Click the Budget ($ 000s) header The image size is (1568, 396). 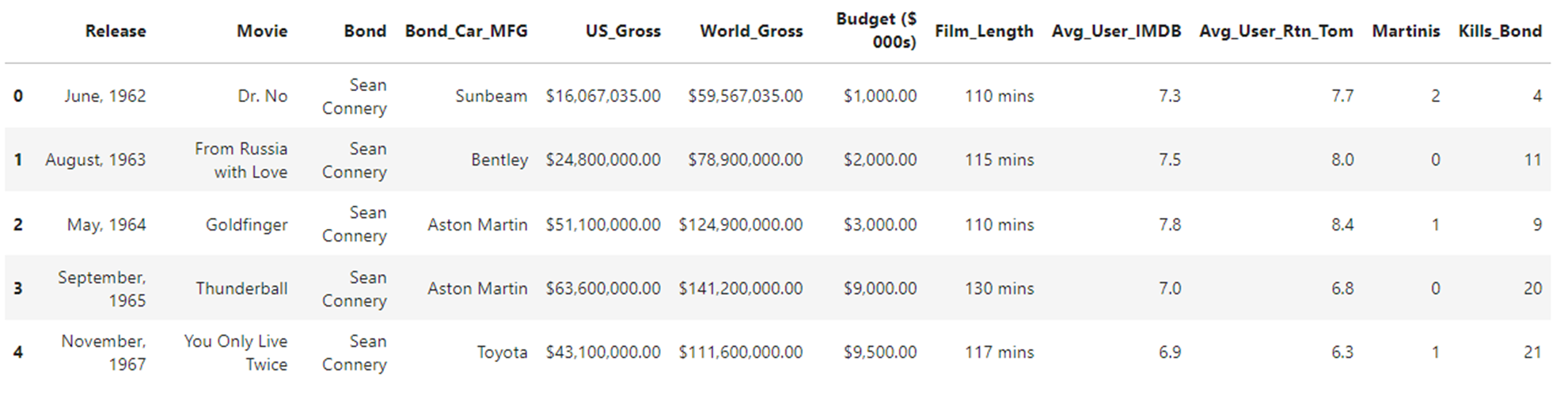point(876,30)
